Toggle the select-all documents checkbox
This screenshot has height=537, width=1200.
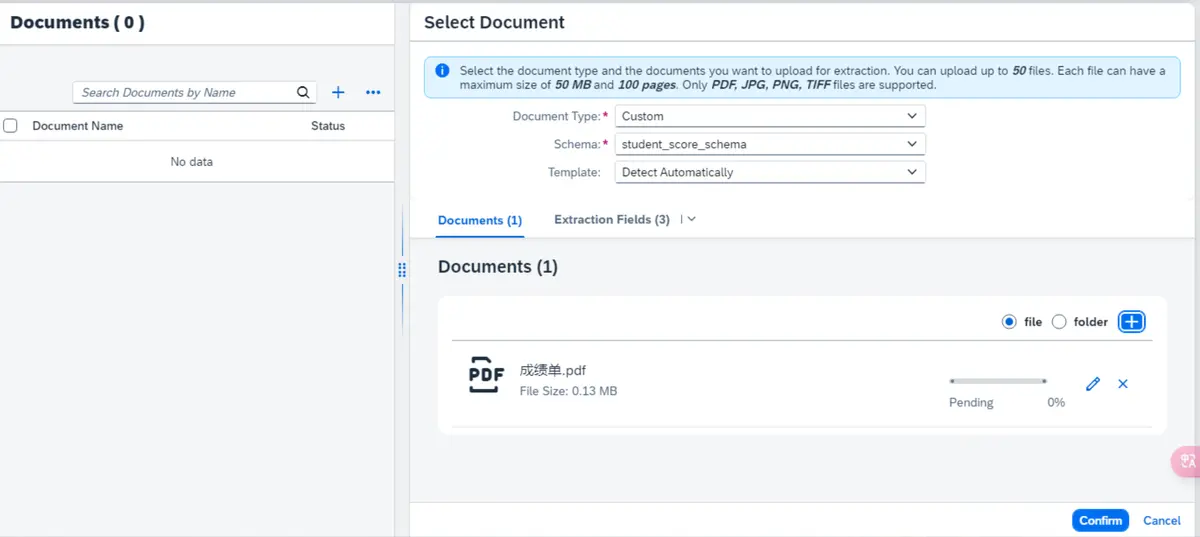click(11, 126)
